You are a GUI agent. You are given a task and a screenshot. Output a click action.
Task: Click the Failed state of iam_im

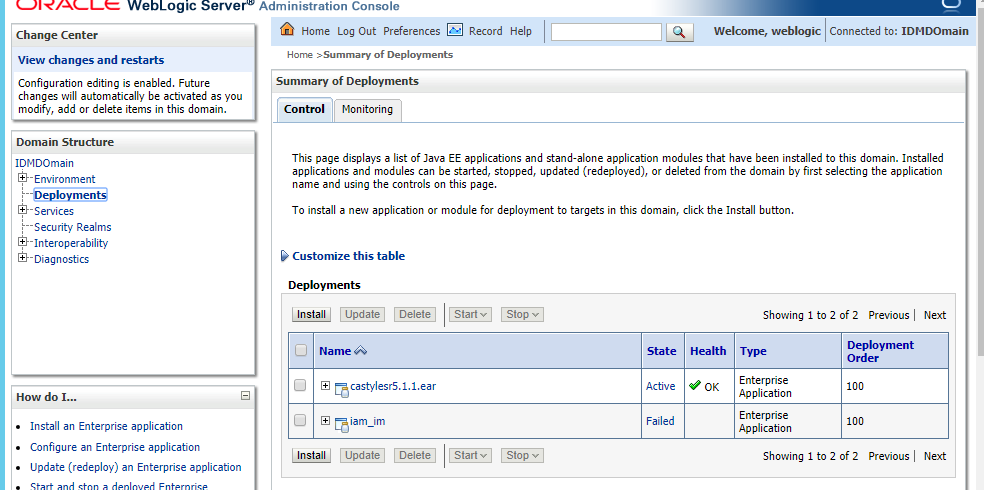click(x=660, y=421)
